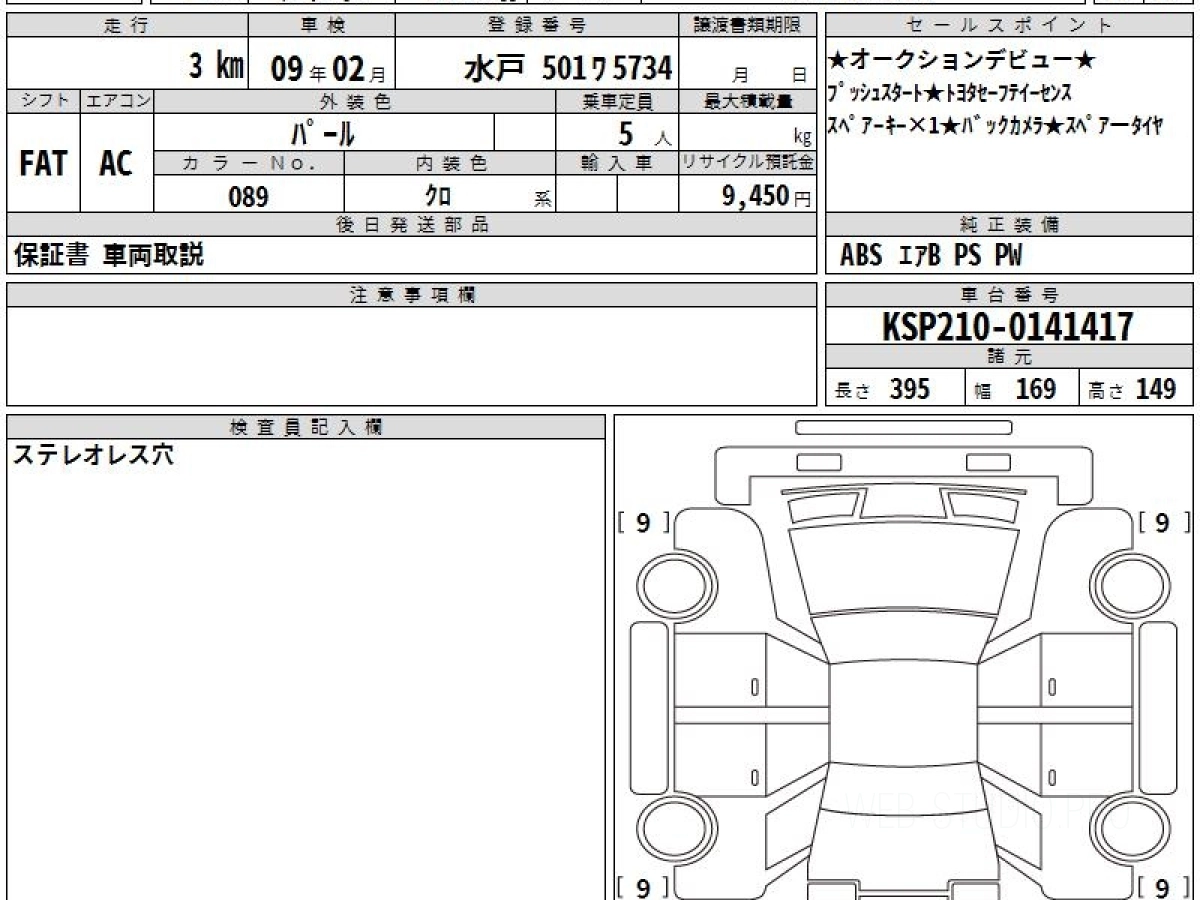Screen dimensions: 1200x900
Task: Click the "内装色" header
Action: click(x=450, y=163)
